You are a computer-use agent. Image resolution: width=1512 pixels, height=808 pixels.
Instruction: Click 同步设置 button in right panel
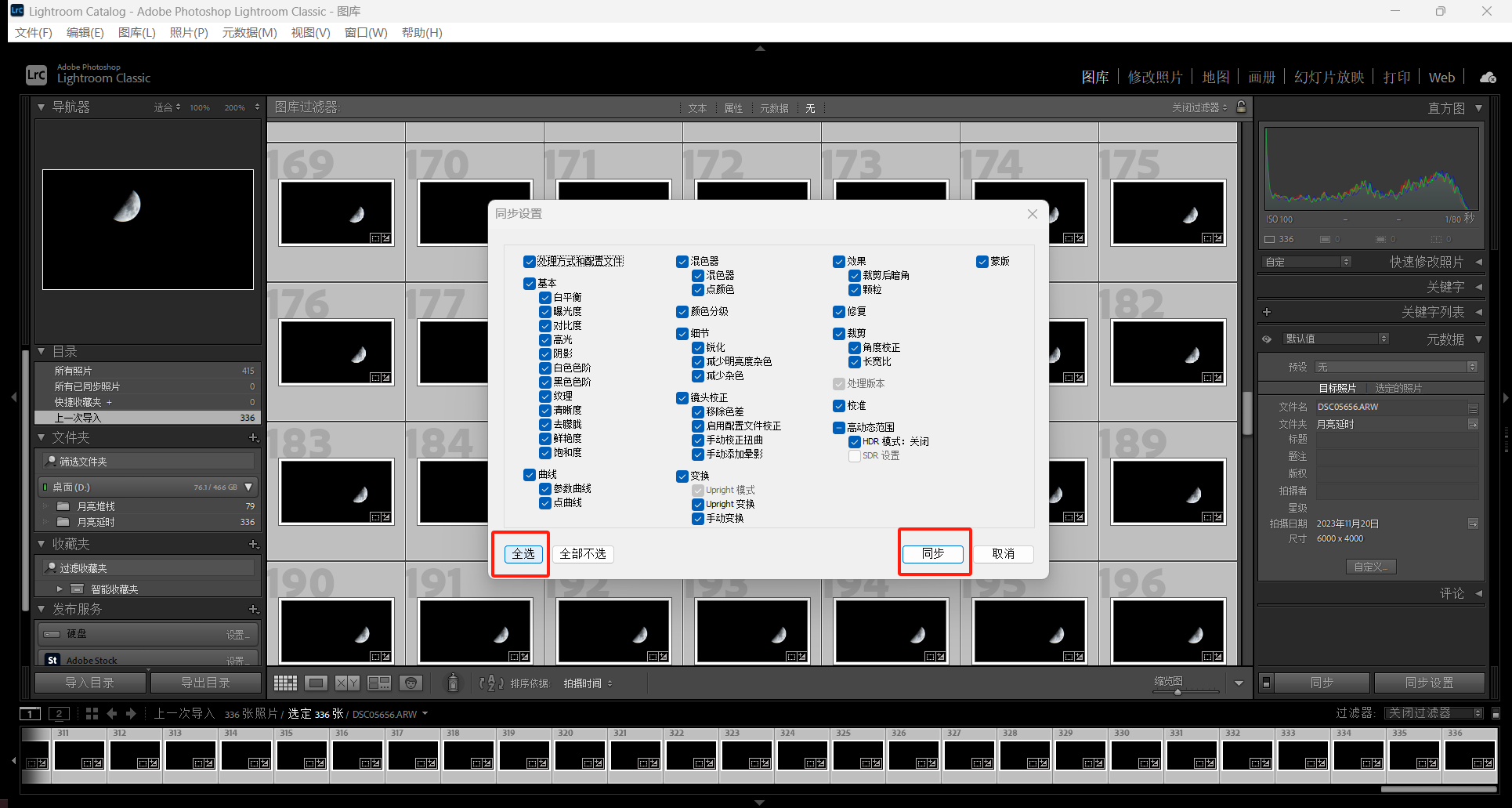pos(1429,683)
